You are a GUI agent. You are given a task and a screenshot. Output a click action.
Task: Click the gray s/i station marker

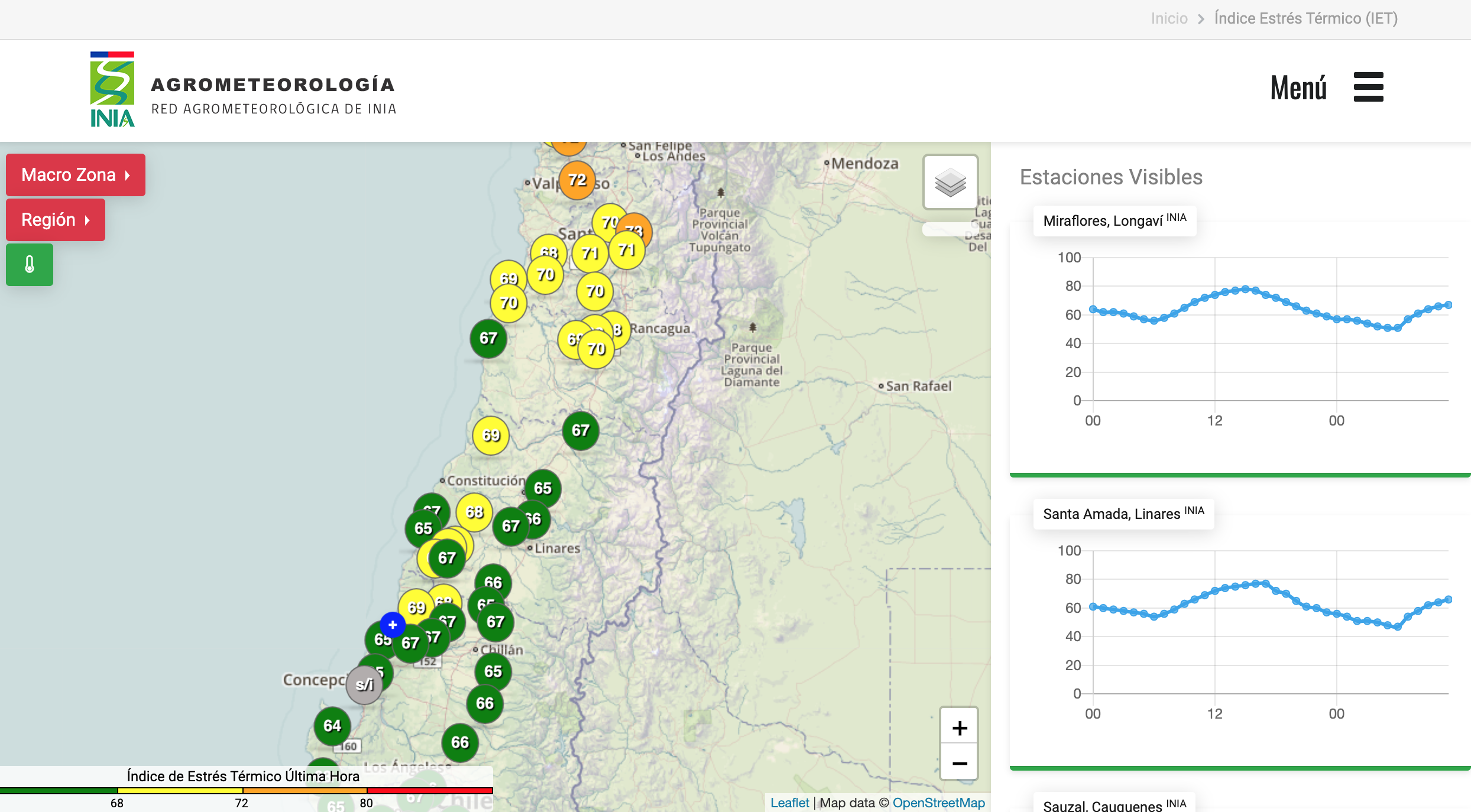[x=364, y=685]
